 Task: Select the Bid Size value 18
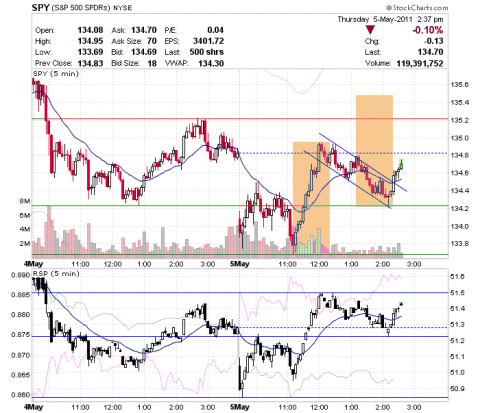(152, 63)
